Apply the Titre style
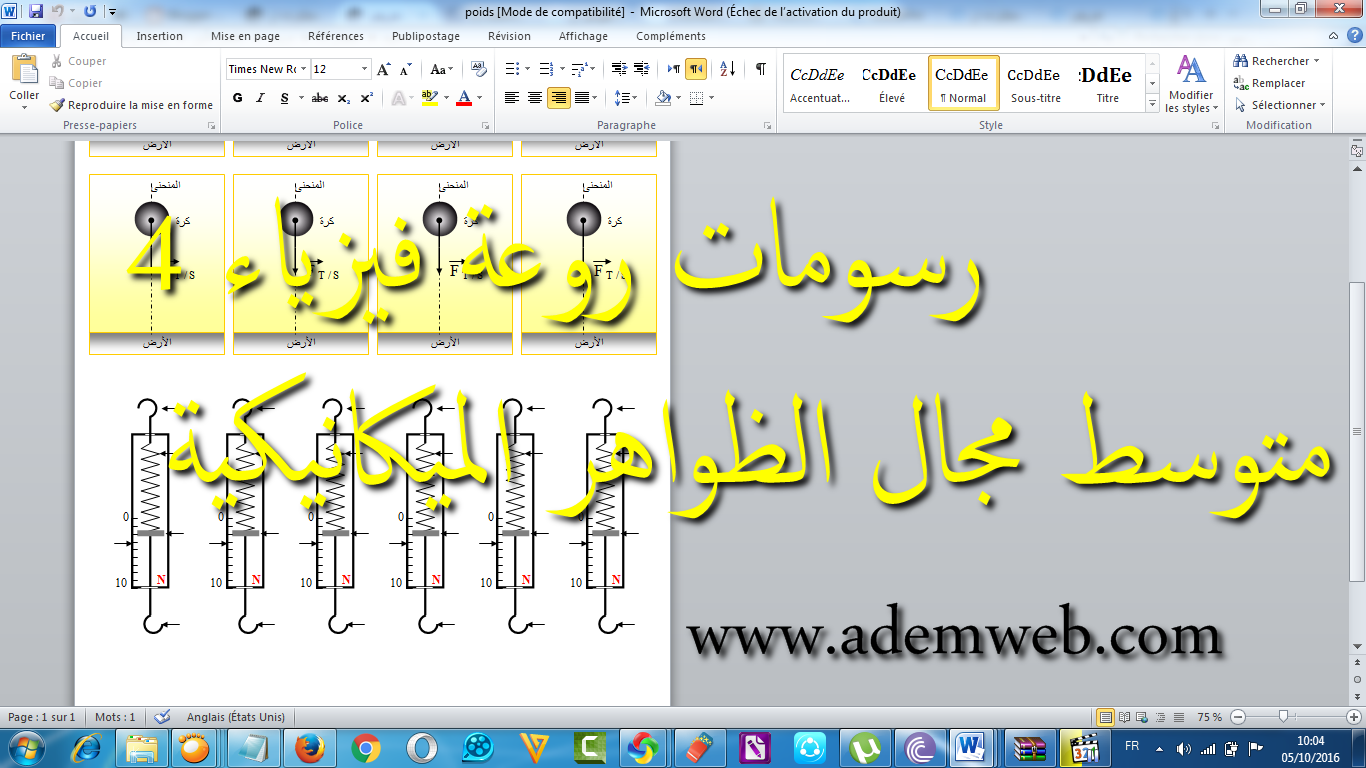The width and height of the screenshot is (1366, 768). click(1108, 83)
